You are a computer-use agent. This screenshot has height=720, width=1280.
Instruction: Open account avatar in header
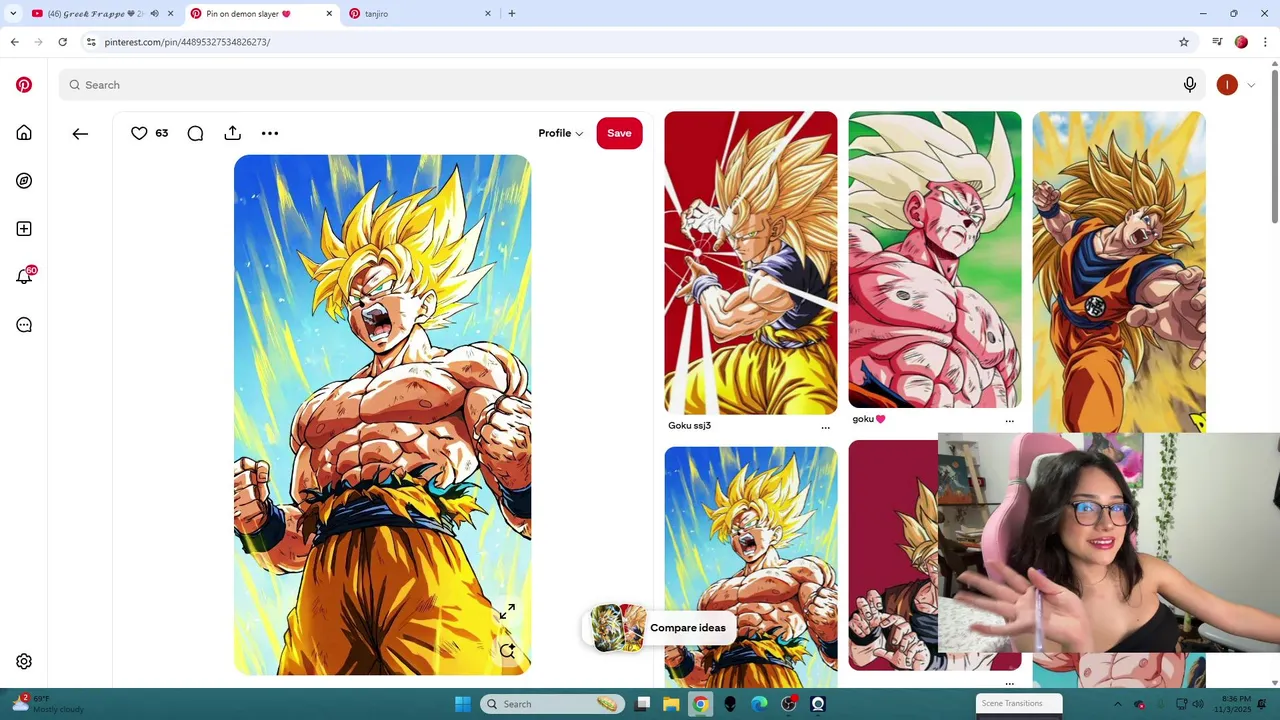coord(1227,85)
